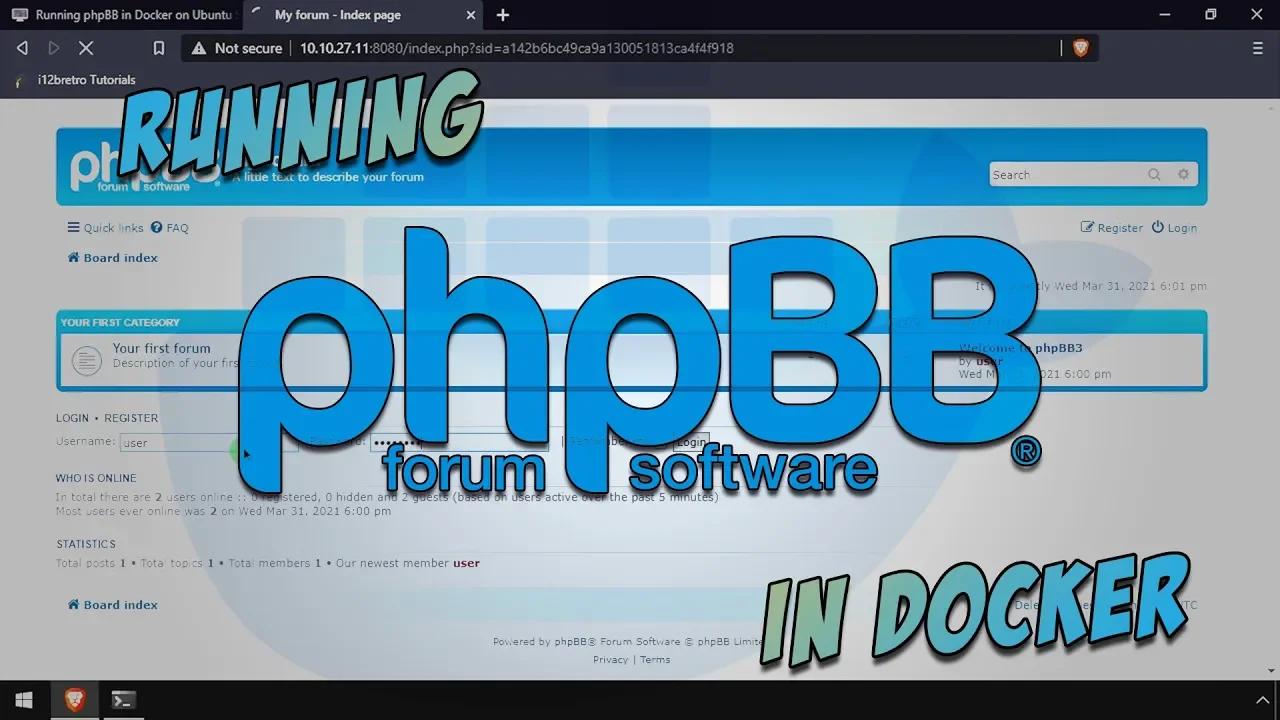Click the forum icon beside Your first forum
Viewport: 1280px width, 720px height.
(x=86, y=360)
